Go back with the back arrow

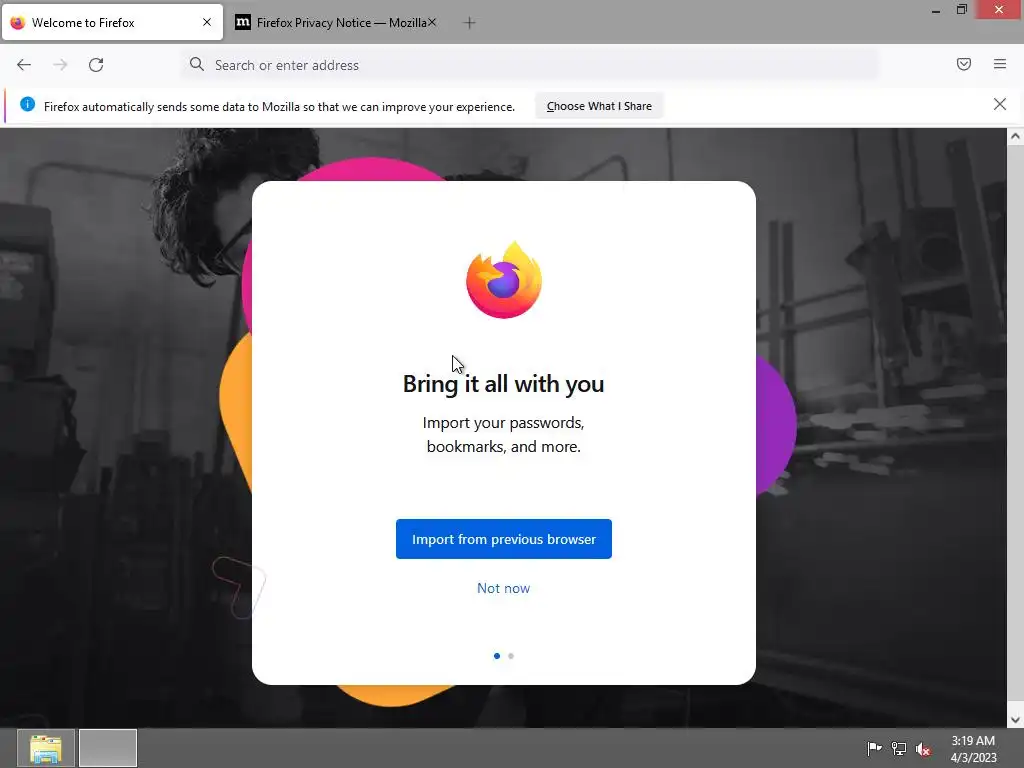click(24, 65)
